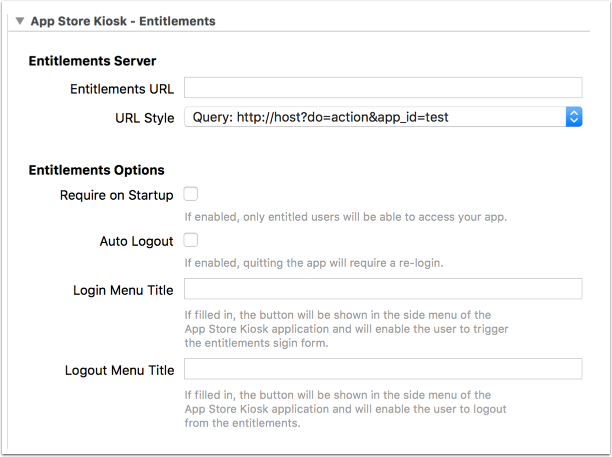Viewport: 612px width, 457px height.
Task: Click the 'URL Style' label text
Action: pyautogui.click(x=144, y=118)
